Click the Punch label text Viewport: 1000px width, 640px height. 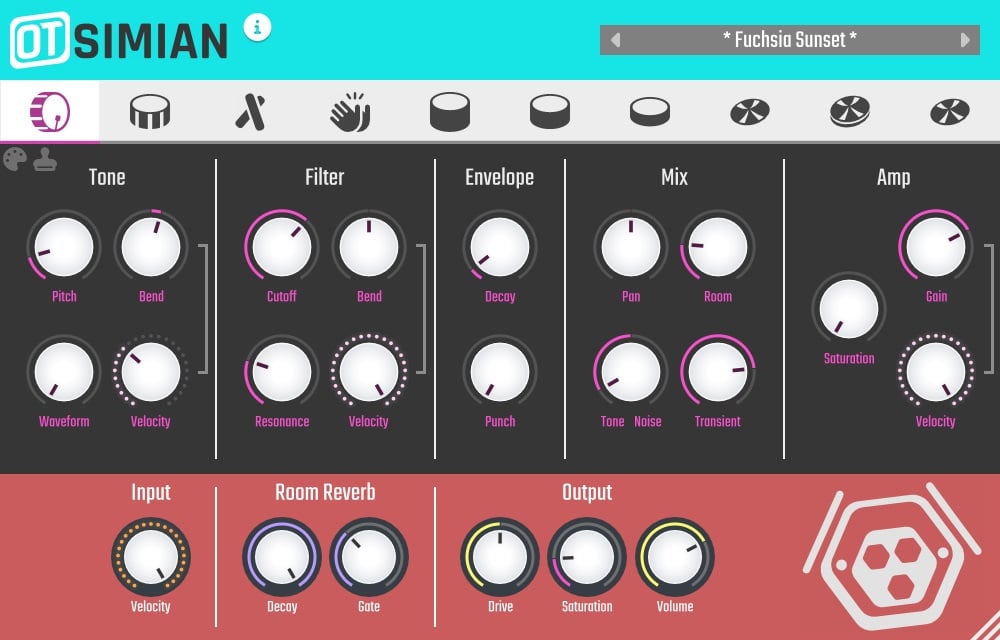tap(500, 421)
